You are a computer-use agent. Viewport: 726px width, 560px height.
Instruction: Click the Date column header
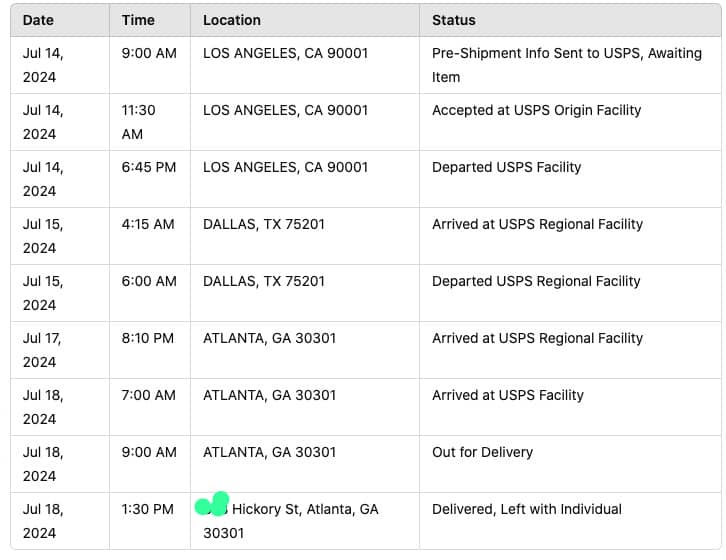pyautogui.click(x=38, y=20)
